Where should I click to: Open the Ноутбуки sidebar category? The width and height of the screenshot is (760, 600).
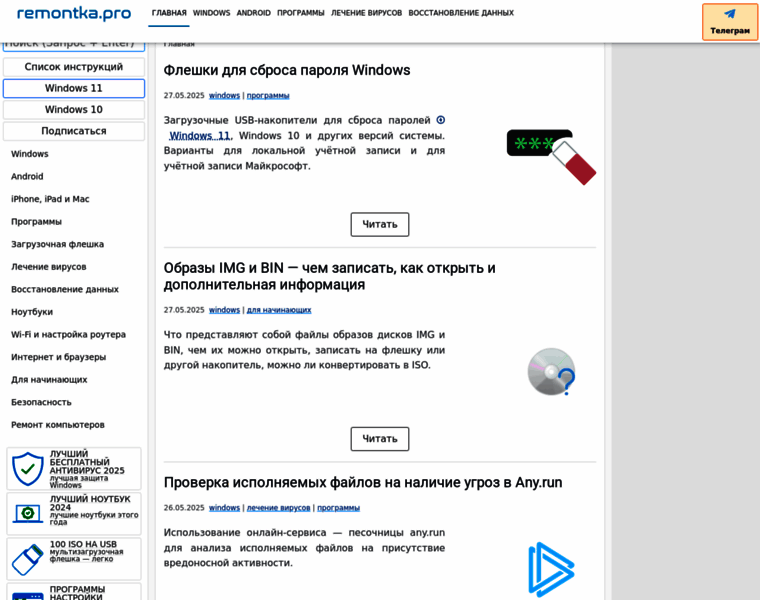32,312
